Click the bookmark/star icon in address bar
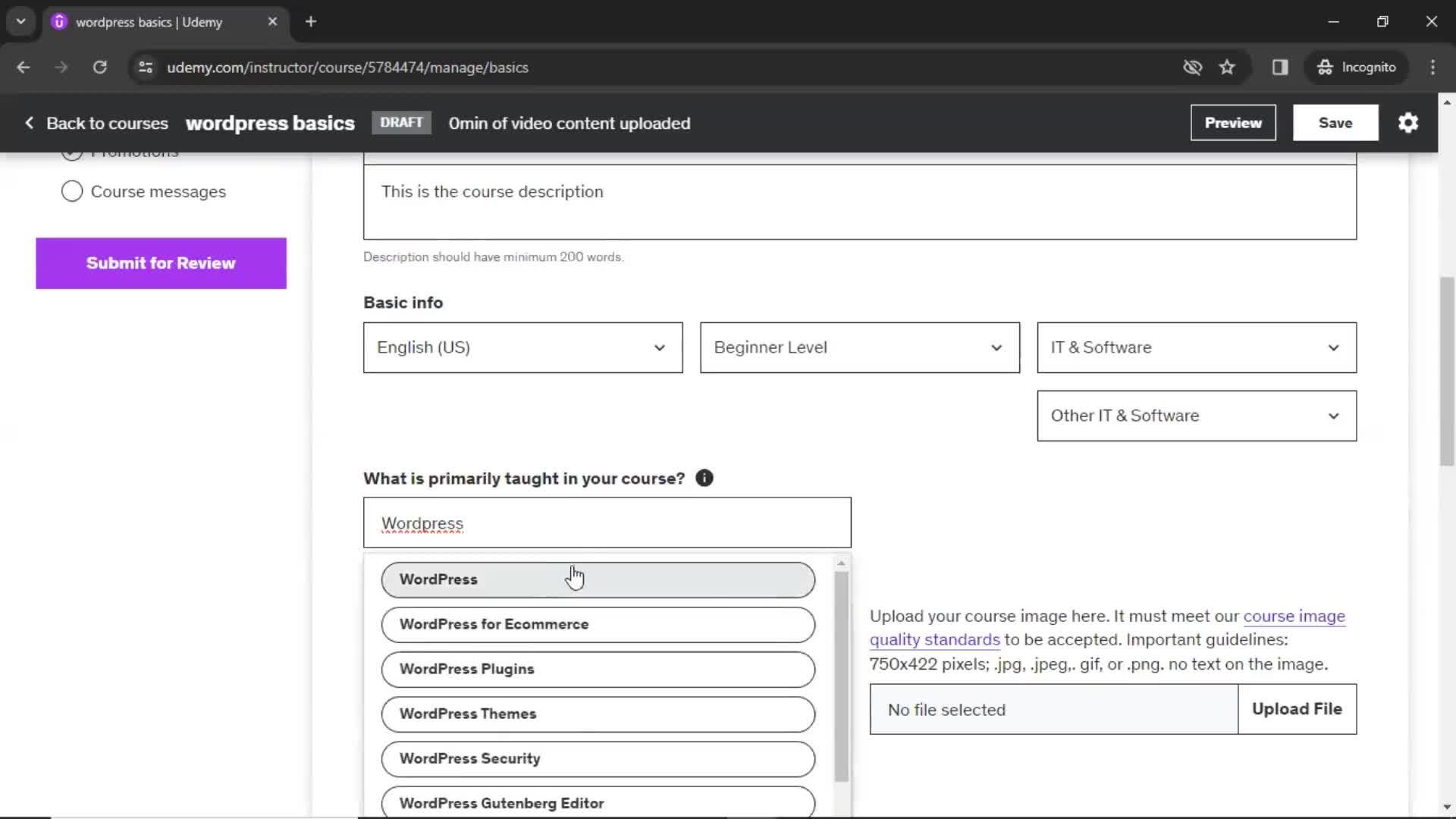 click(x=1228, y=67)
